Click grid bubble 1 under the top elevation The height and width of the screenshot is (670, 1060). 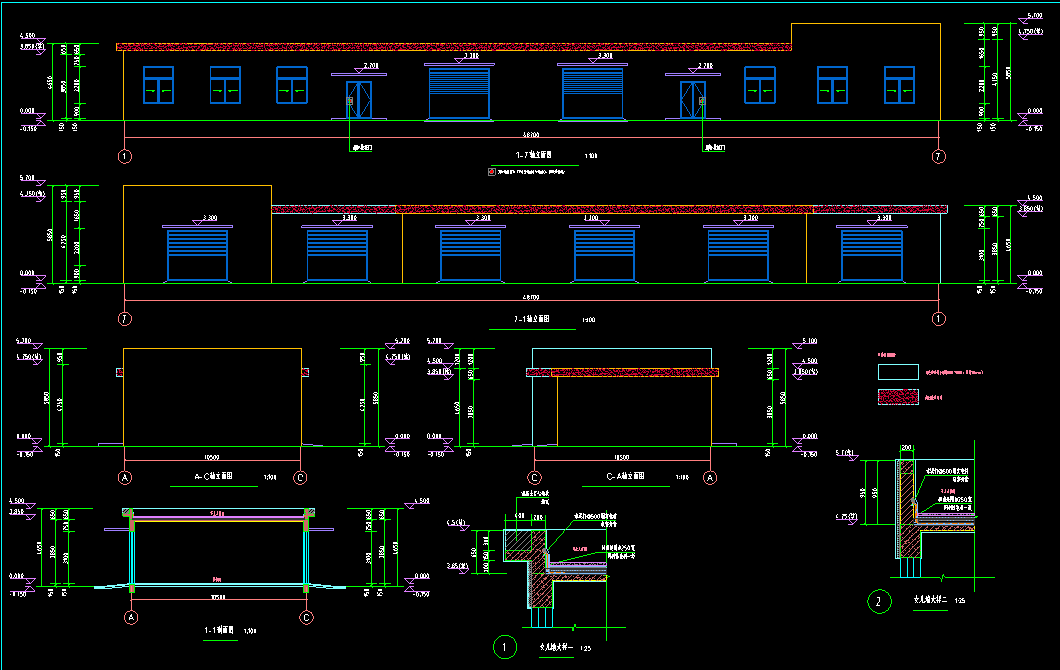[124, 156]
